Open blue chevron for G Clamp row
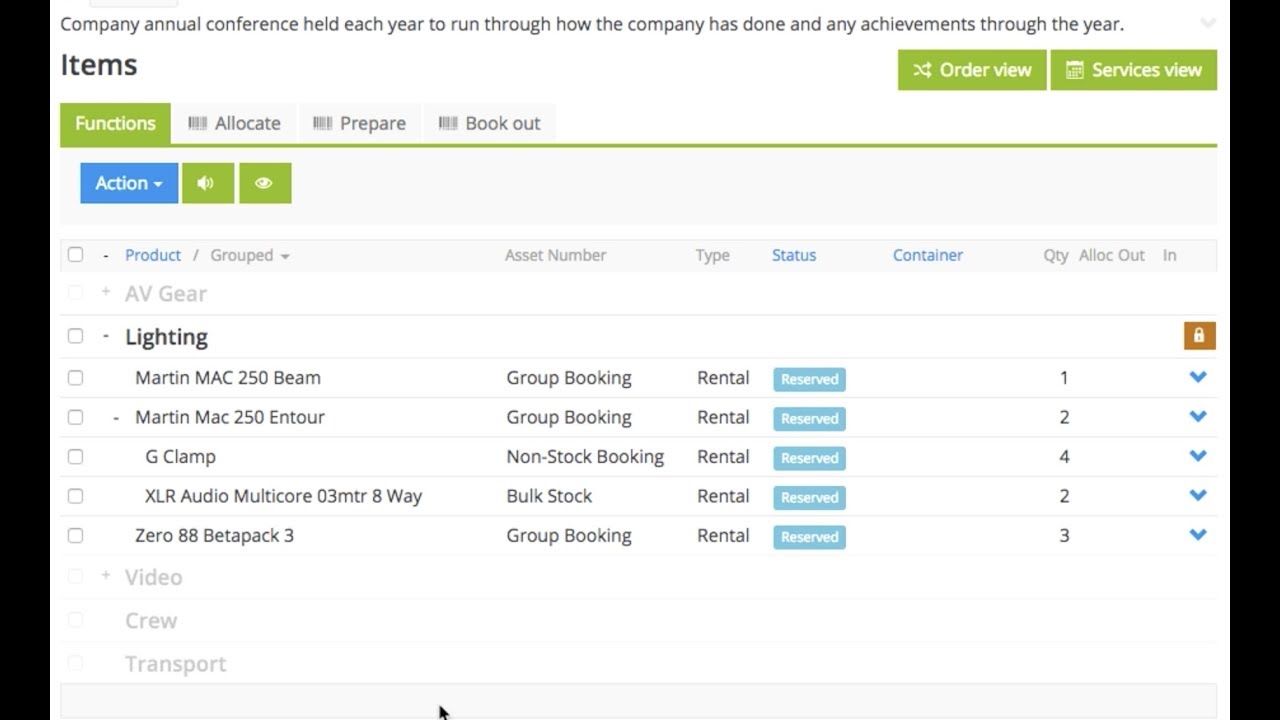The image size is (1280, 720). click(1198, 456)
